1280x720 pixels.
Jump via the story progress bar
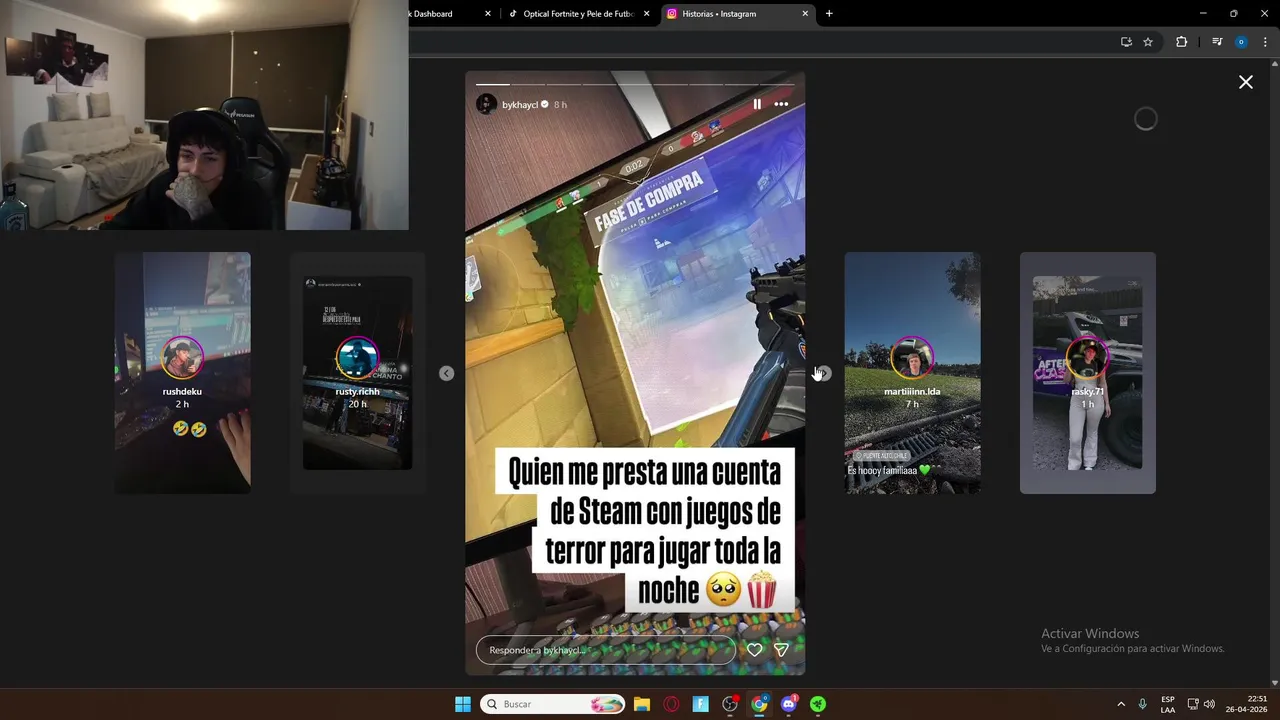[635, 83]
